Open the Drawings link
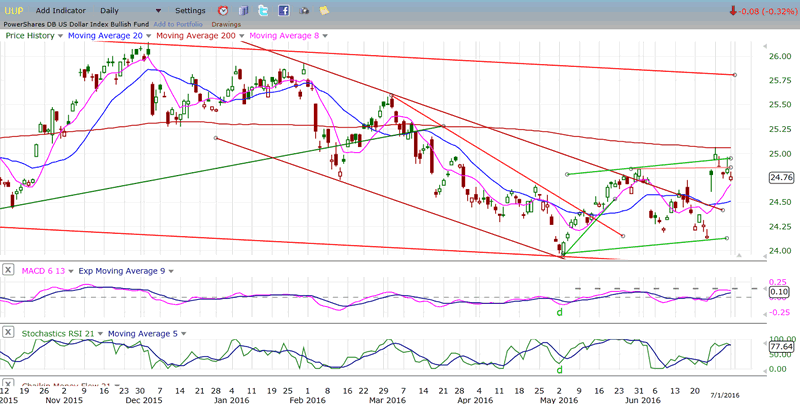The image size is (800, 404). (x=226, y=23)
